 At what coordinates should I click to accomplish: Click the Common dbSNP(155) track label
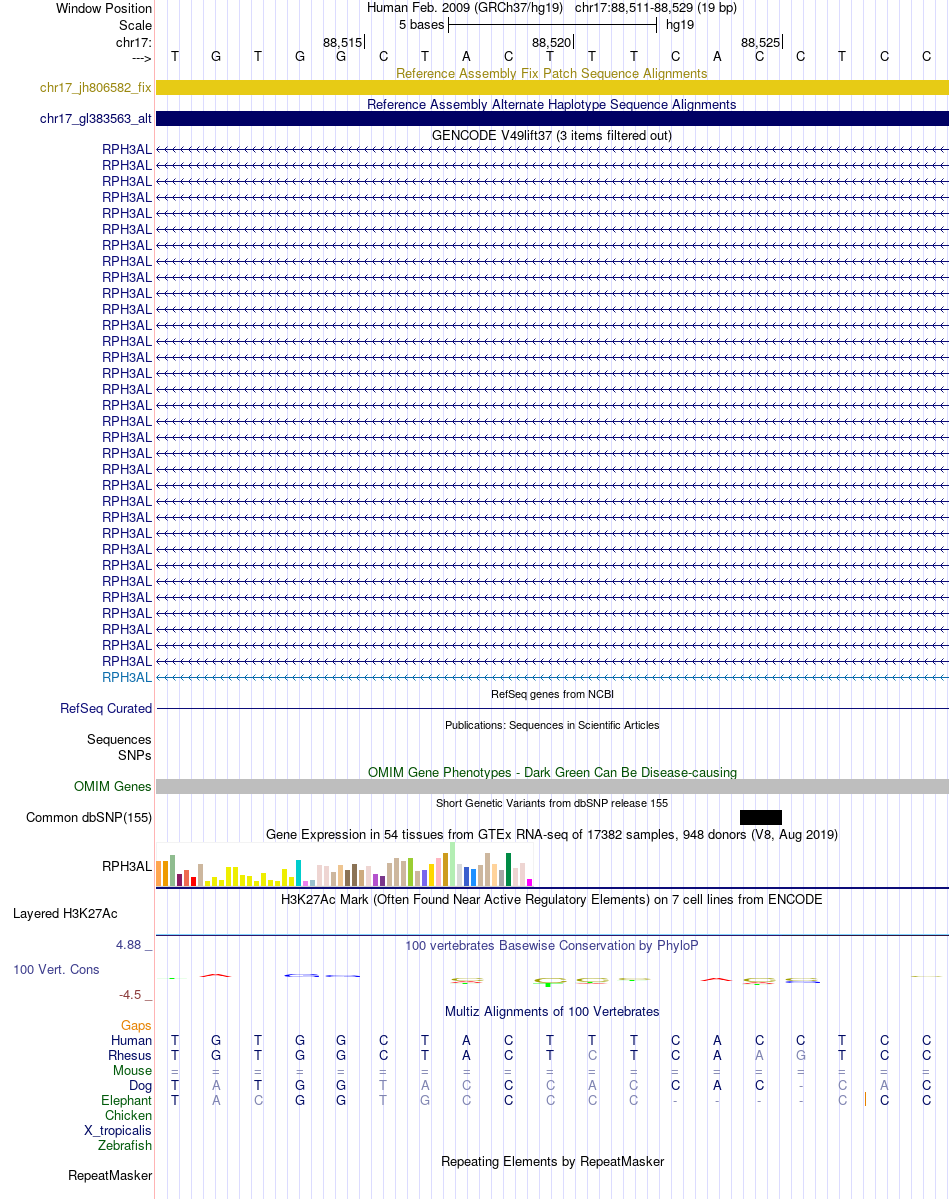tap(89, 817)
